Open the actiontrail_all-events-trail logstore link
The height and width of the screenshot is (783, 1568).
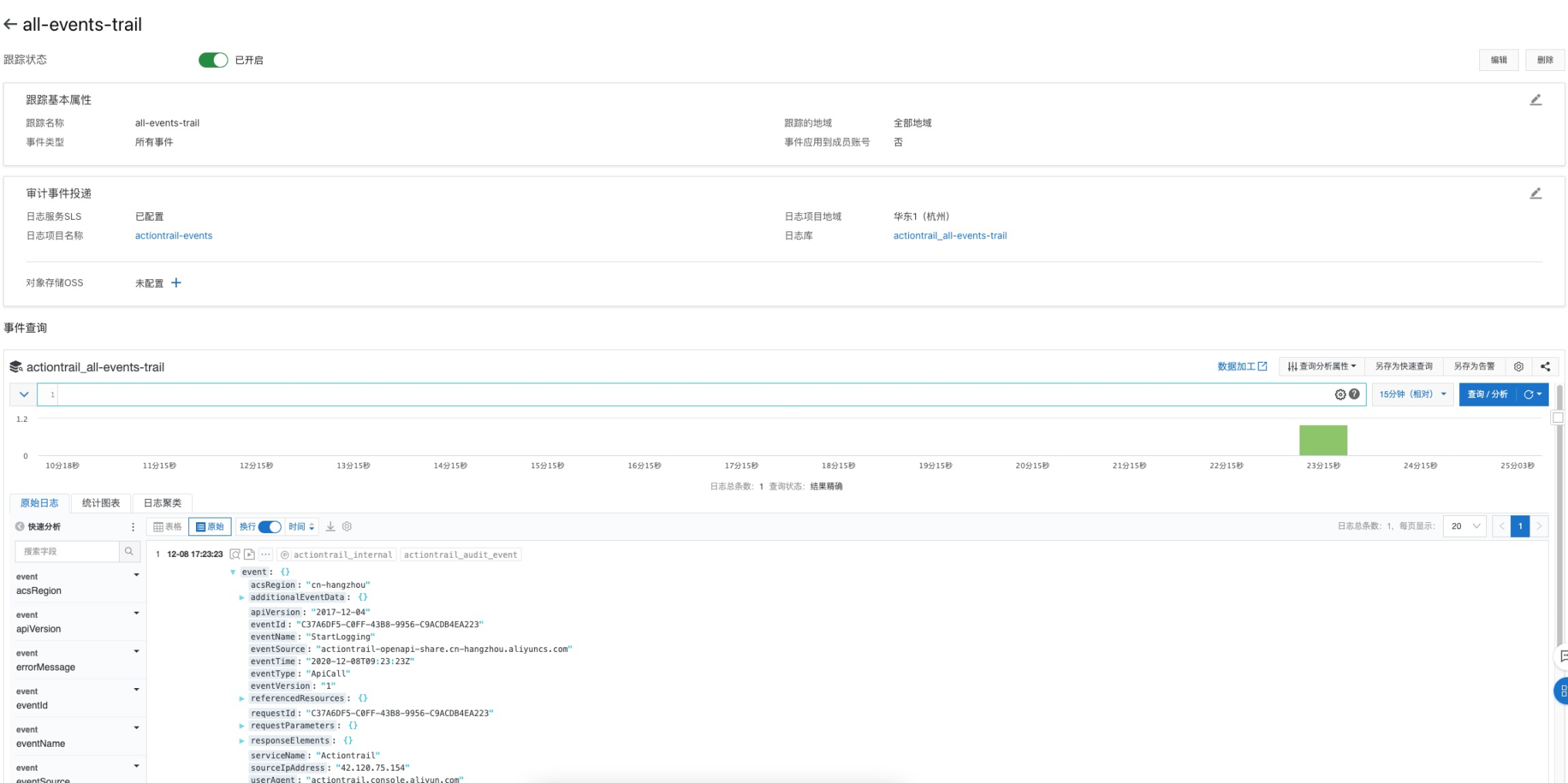tap(950, 236)
